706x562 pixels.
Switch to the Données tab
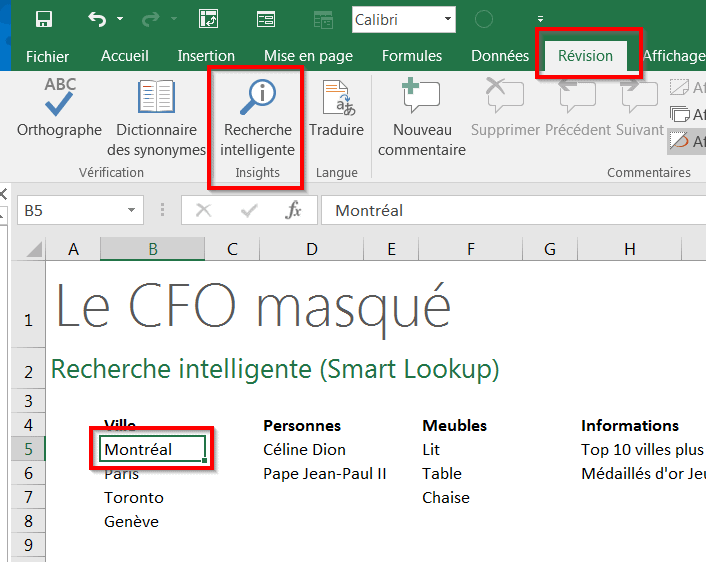pos(500,56)
